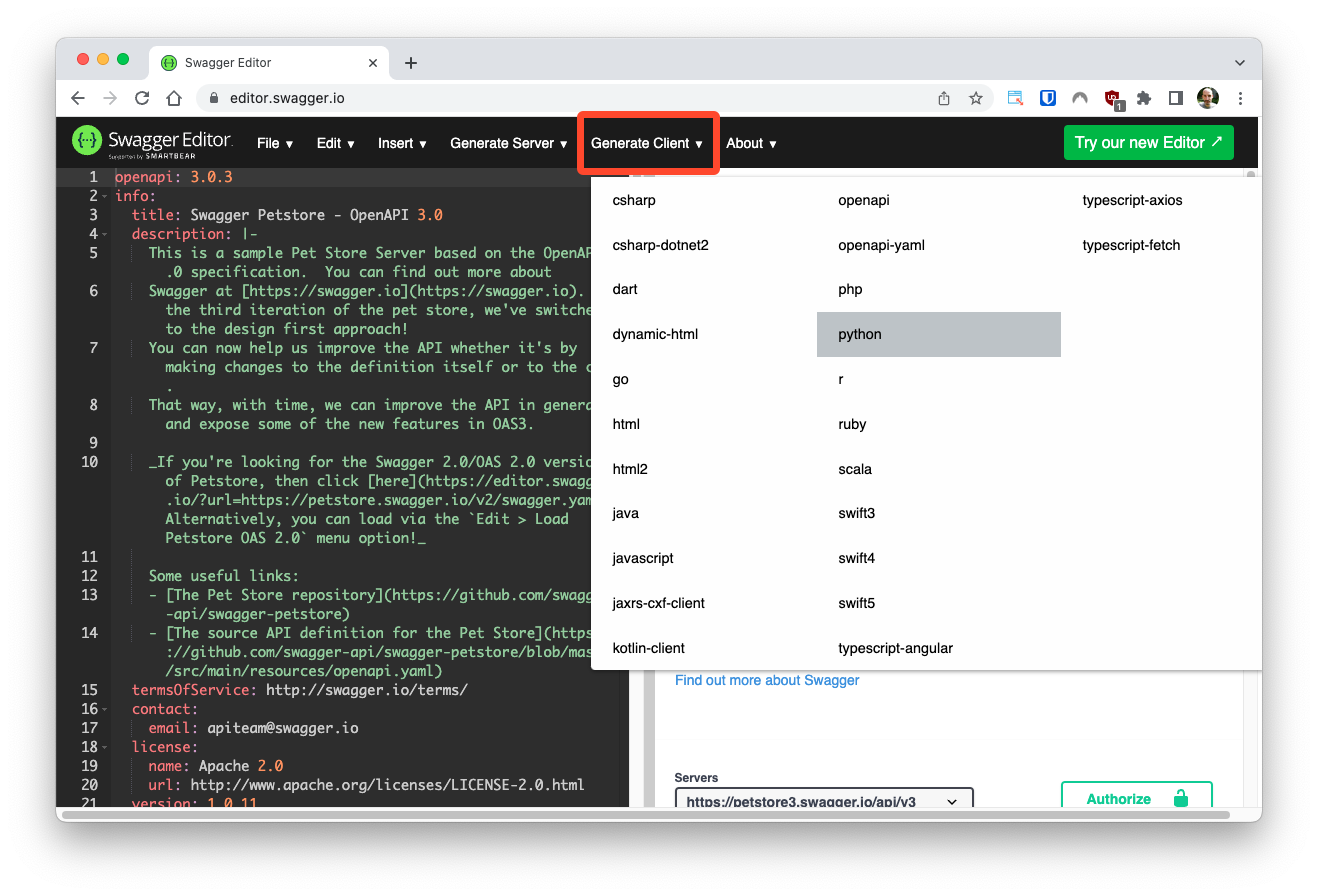The height and width of the screenshot is (896, 1318).
Task: Toggle the browser side panel
Action: click(x=1176, y=98)
